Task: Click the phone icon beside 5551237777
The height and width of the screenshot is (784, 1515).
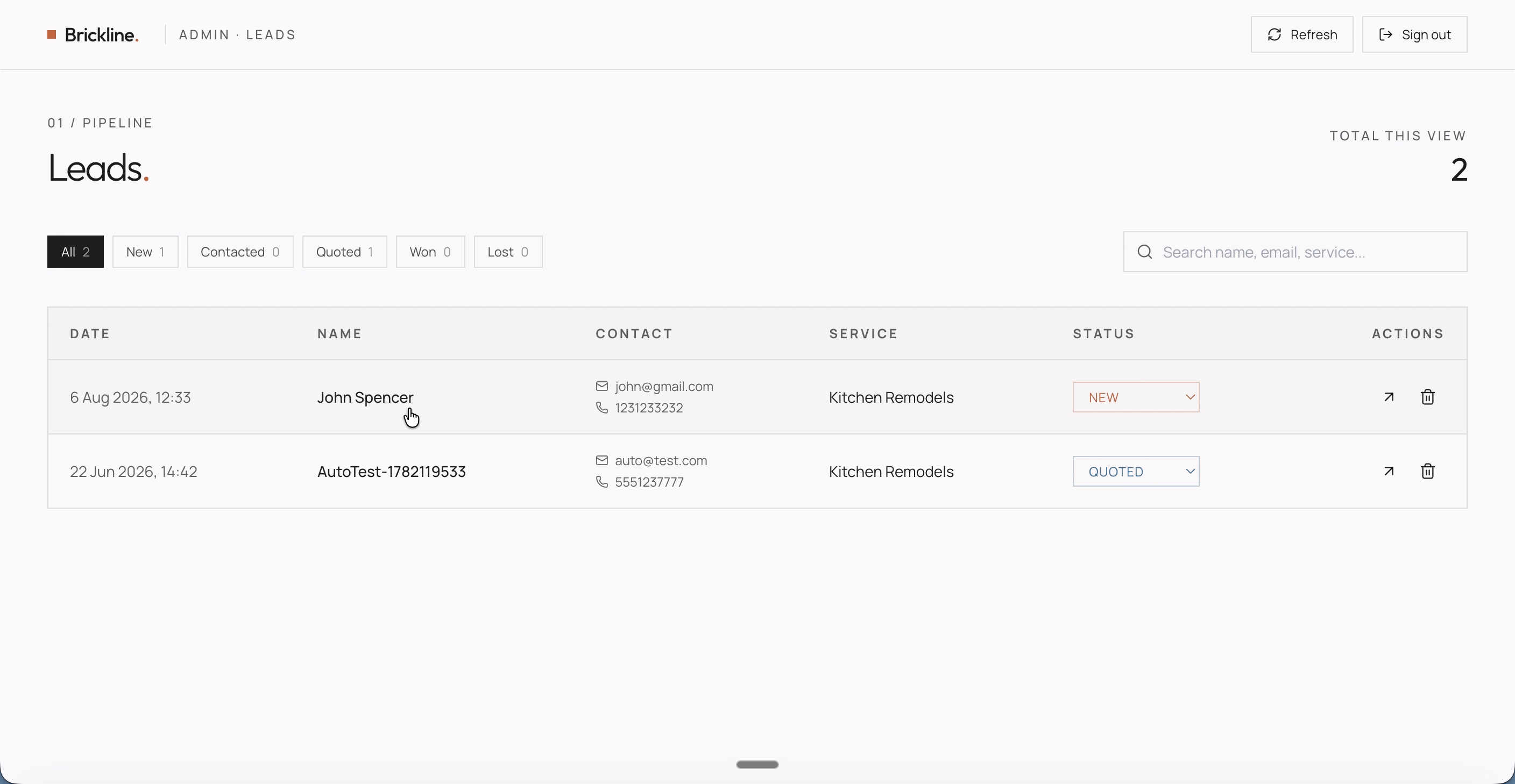Action: click(601, 481)
